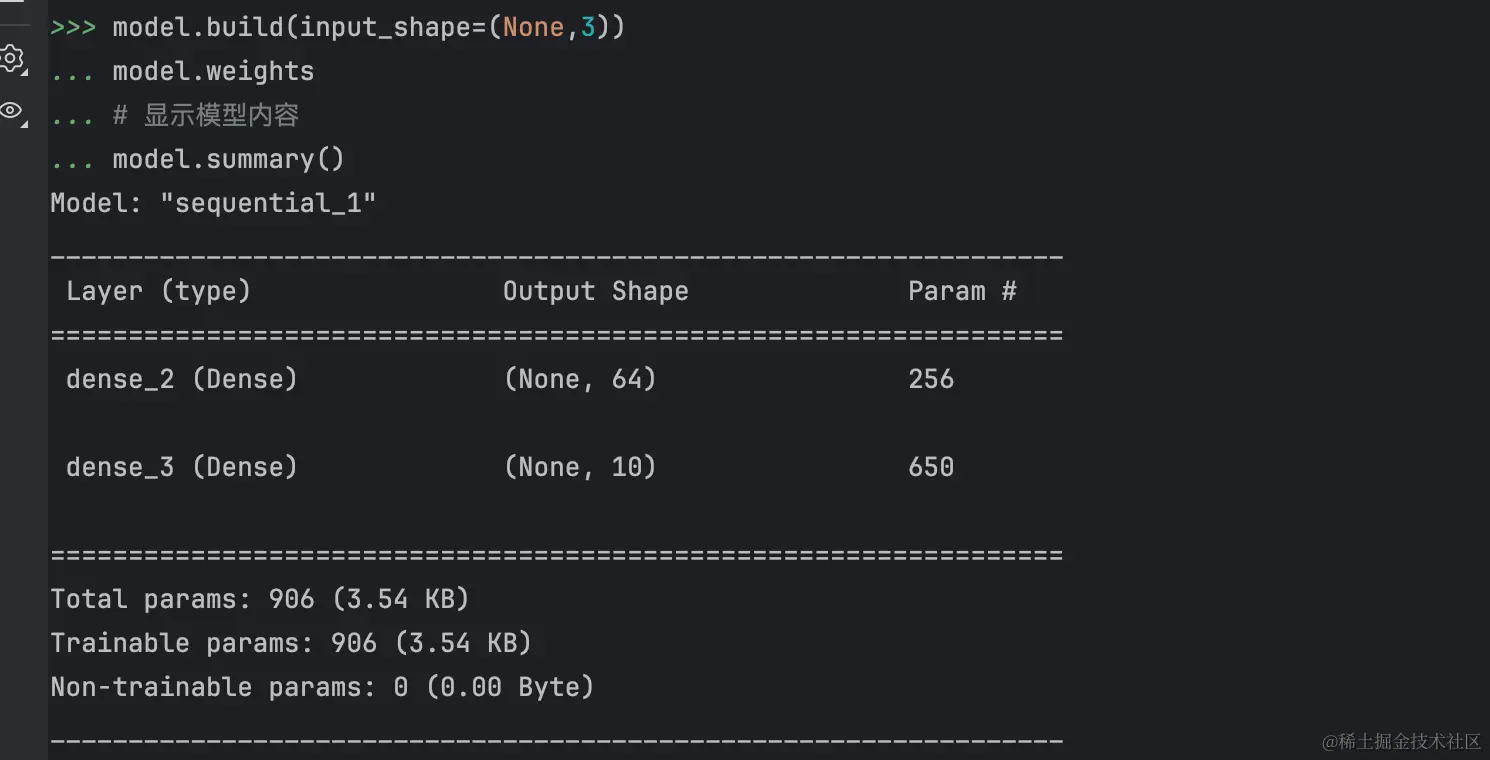Click the (None, 64) output shape
Screen dimensions: 1490x760
coord(580,379)
